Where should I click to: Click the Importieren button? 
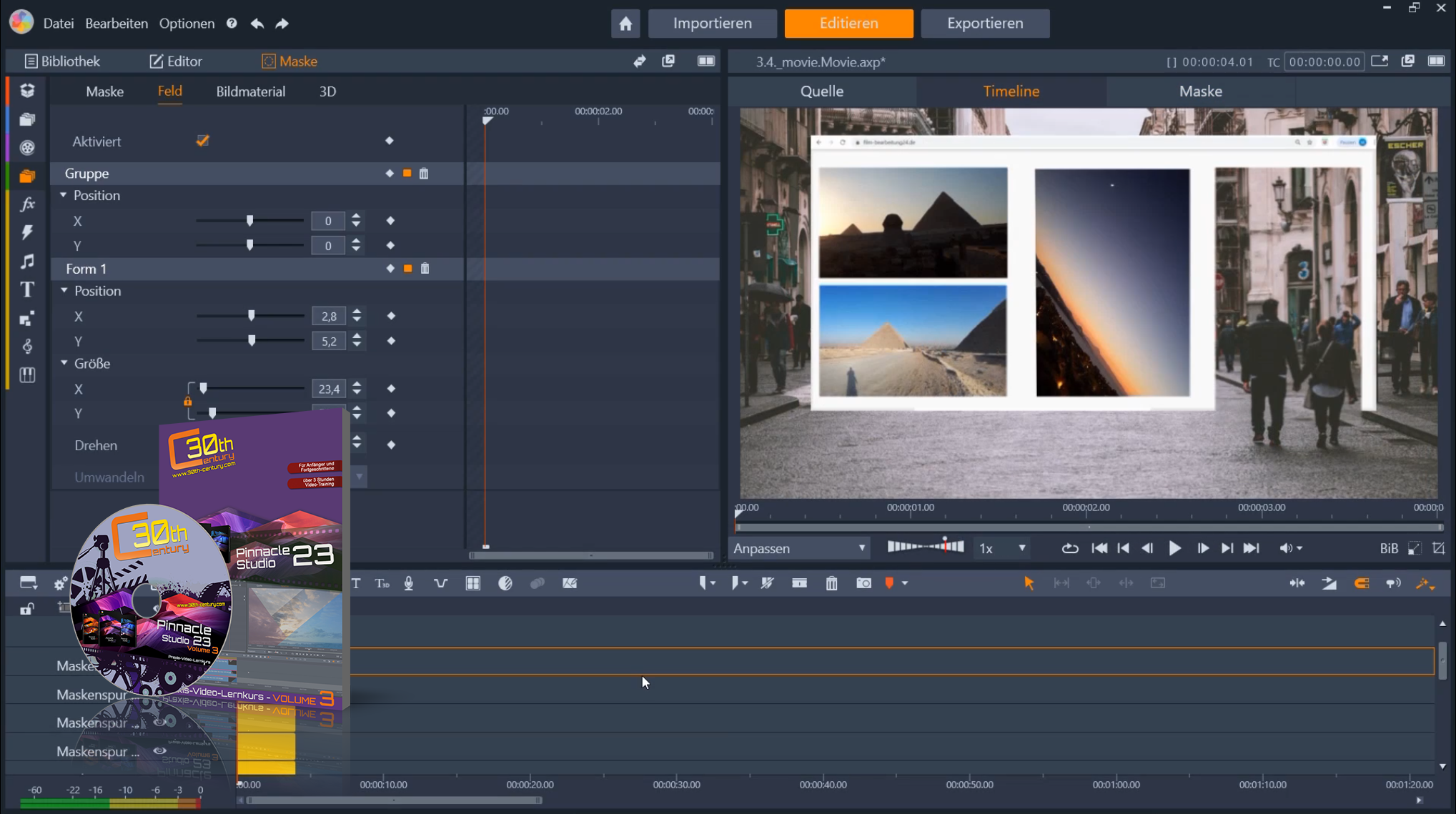click(x=711, y=23)
